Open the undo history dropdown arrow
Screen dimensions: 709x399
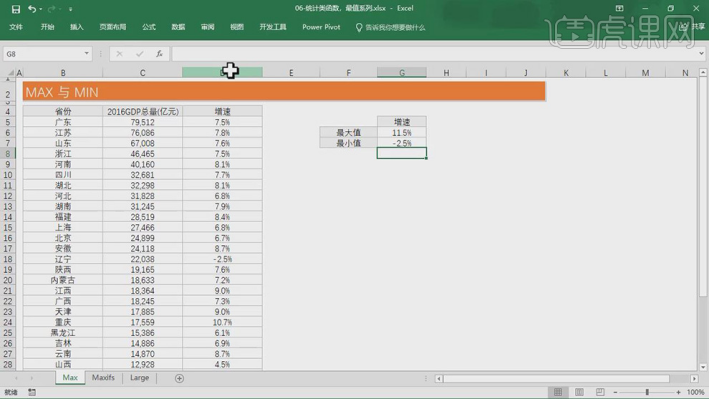[41, 9]
